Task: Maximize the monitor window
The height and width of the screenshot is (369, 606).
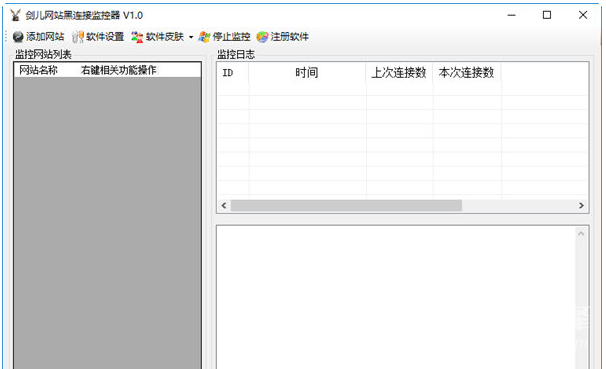Action: 547,15
